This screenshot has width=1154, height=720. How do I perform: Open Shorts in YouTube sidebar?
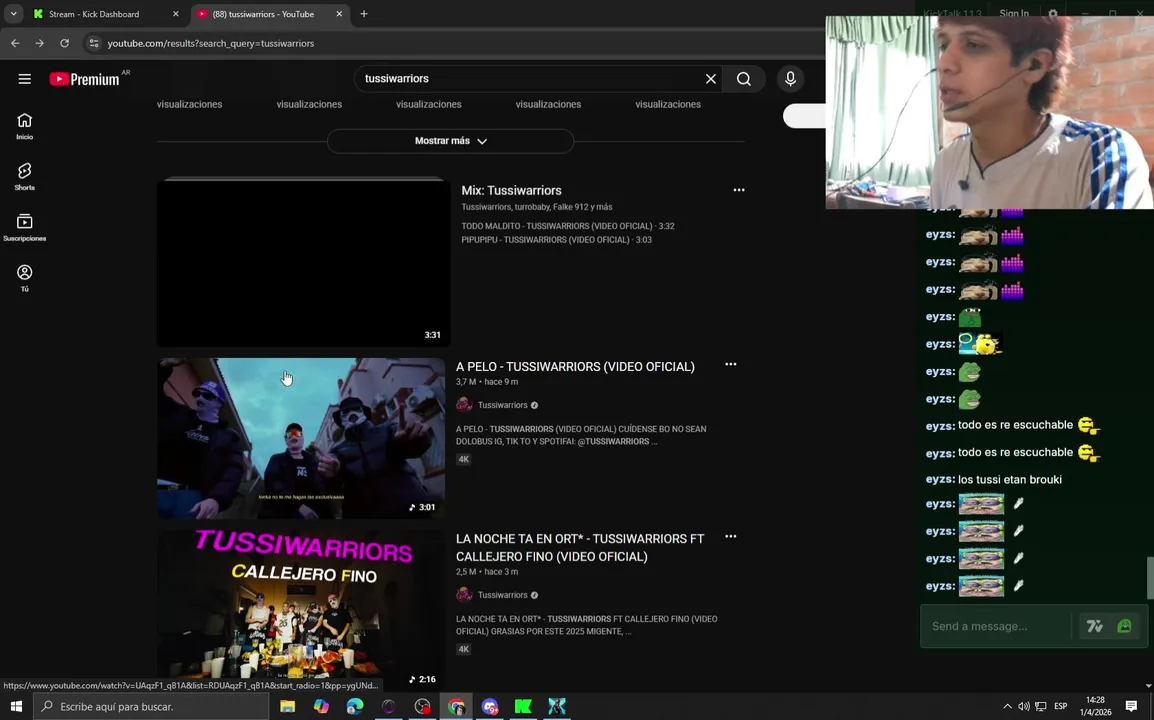click(x=24, y=177)
